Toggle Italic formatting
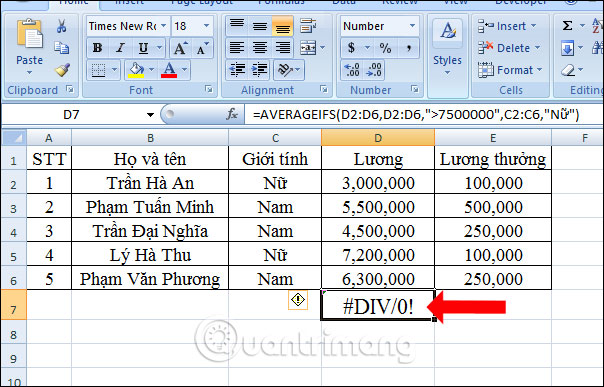This screenshot has height=387, width=604. [x=120, y=48]
